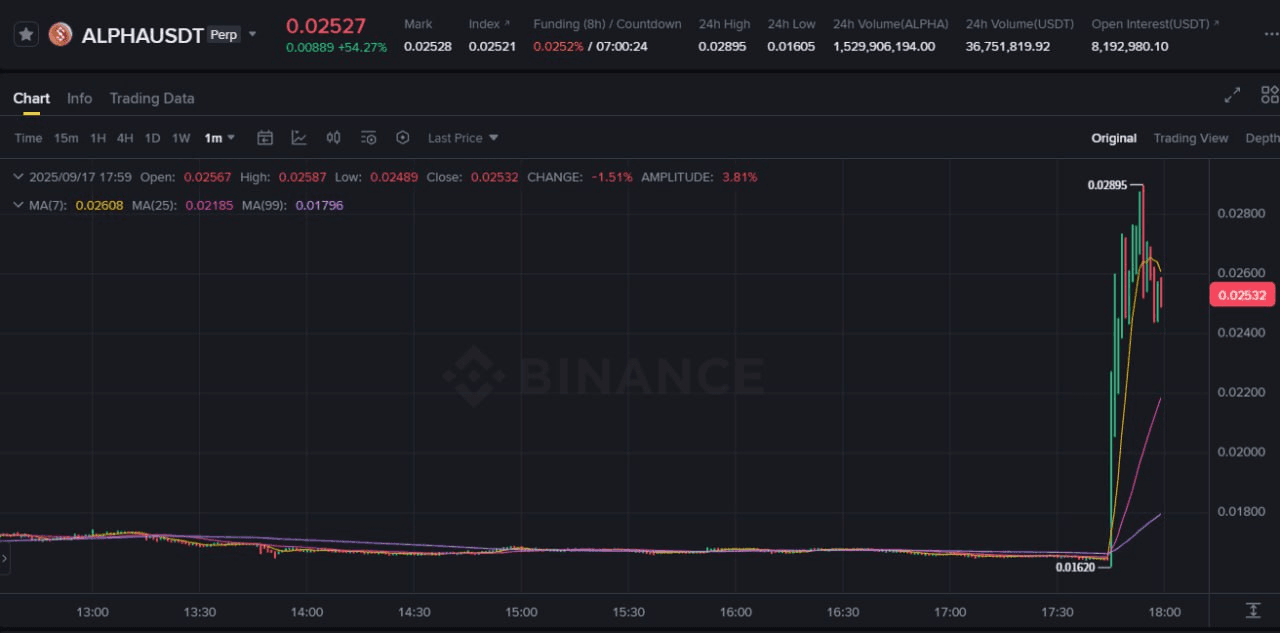Select the 1W interval

pyautogui.click(x=181, y=138)
